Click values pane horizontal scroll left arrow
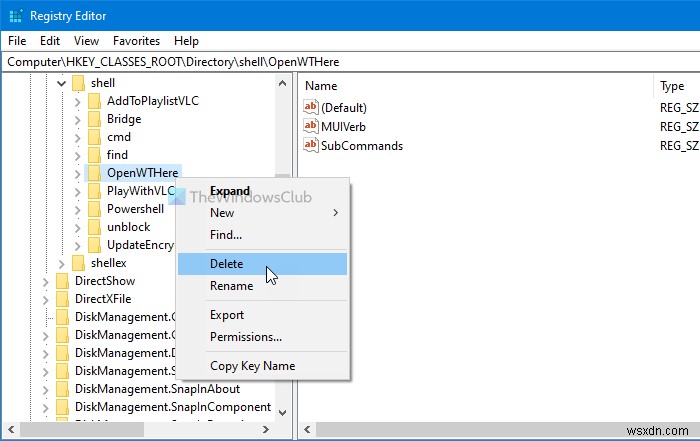The height and width of the screenshot is (441, 700). click(x=307, y=429)
